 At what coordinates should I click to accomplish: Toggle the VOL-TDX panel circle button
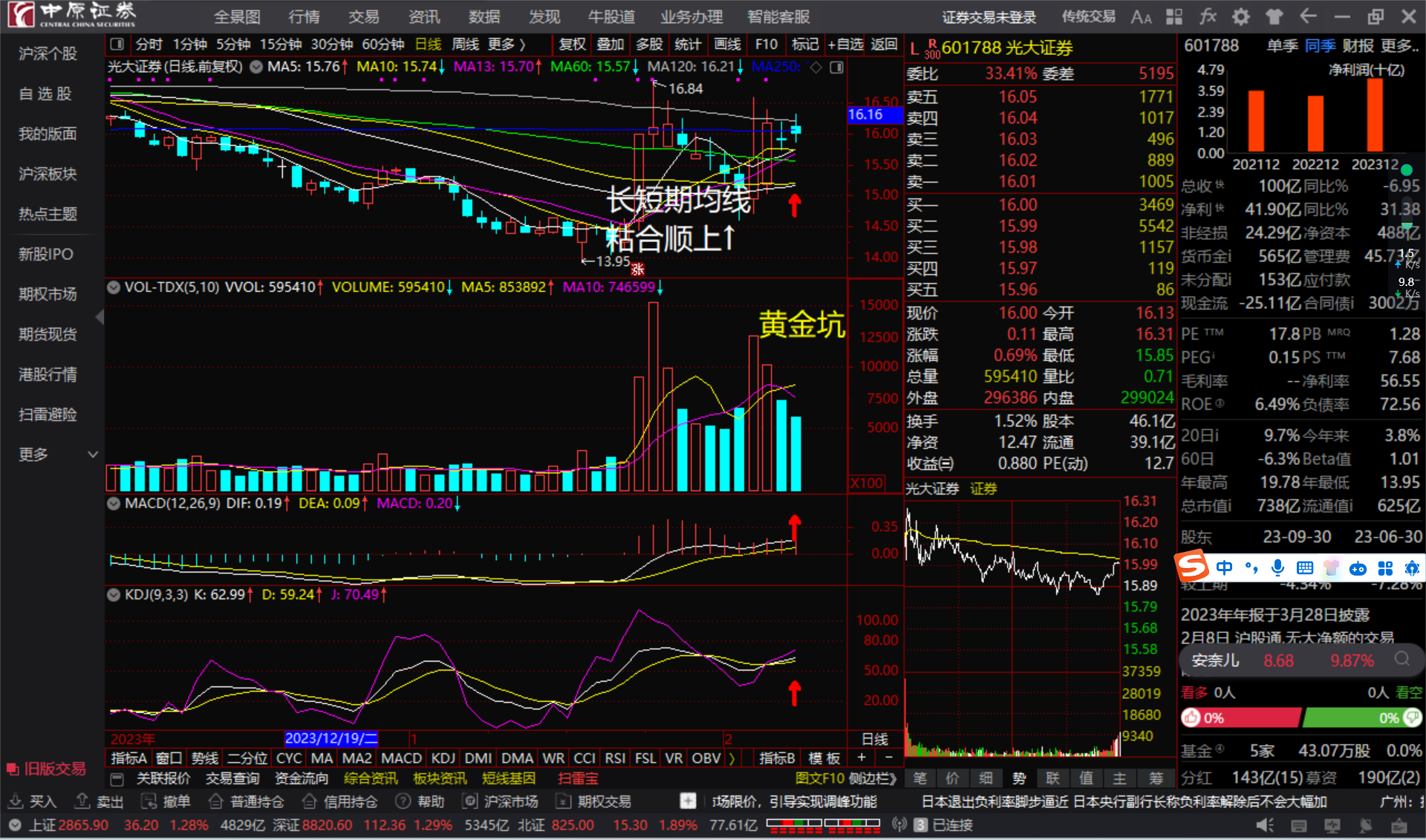(x=114, y=287)
